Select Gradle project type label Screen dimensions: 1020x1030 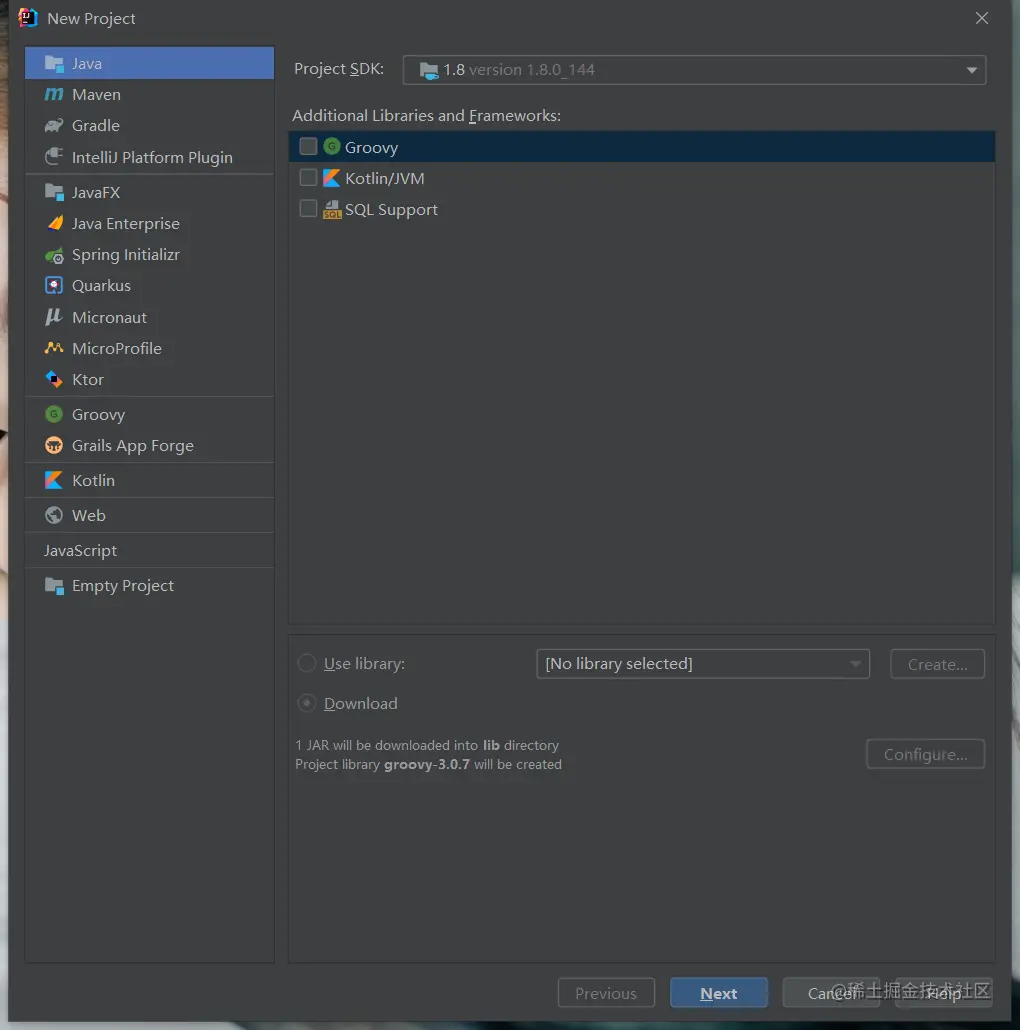[x=96, y=125]
